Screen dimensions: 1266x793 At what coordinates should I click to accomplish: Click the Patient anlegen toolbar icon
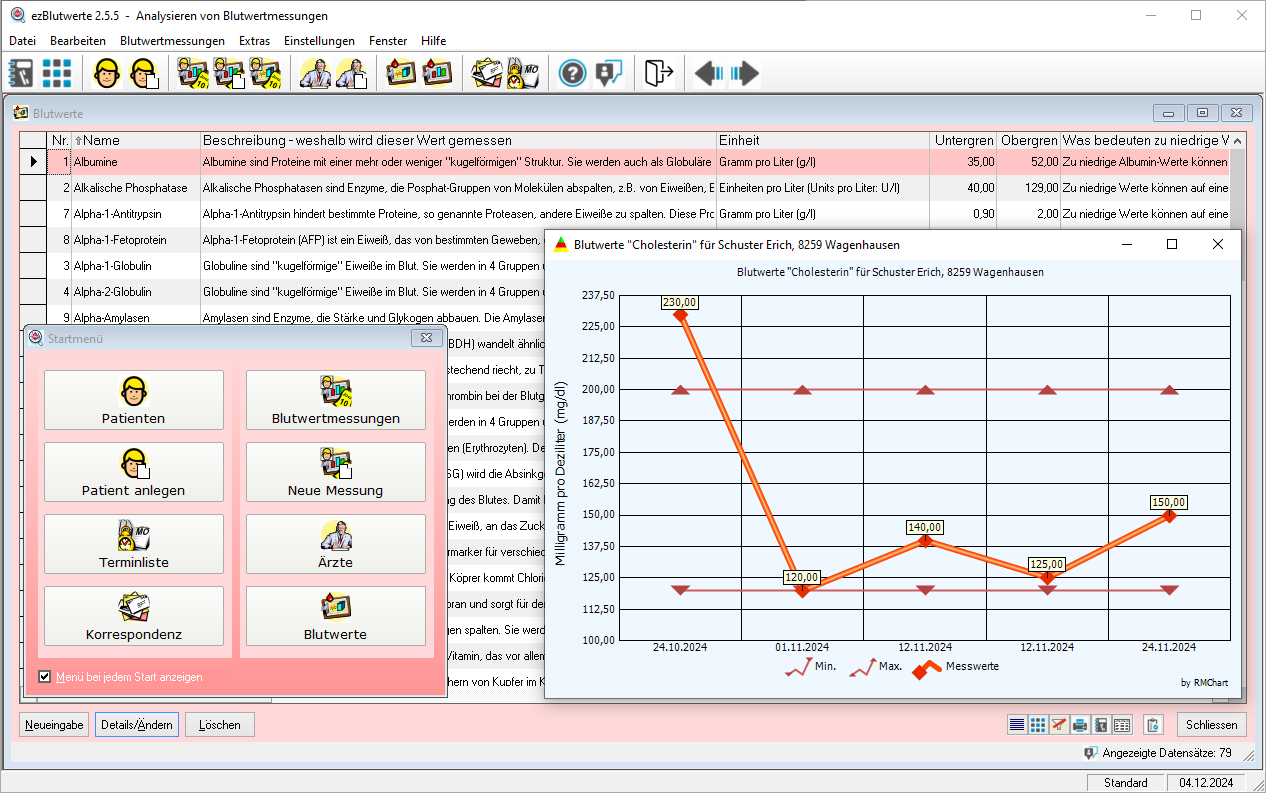click(x=143, y=72)
